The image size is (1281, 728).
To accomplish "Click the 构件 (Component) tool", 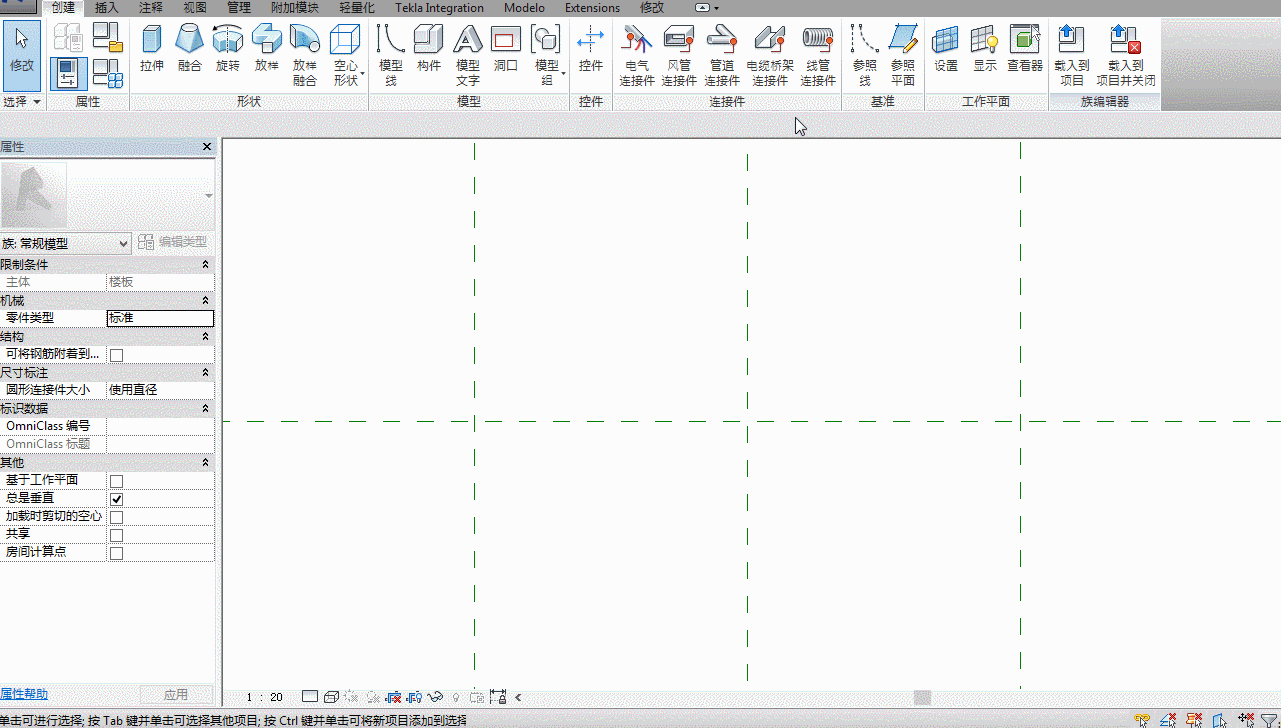I will [428, 48].
